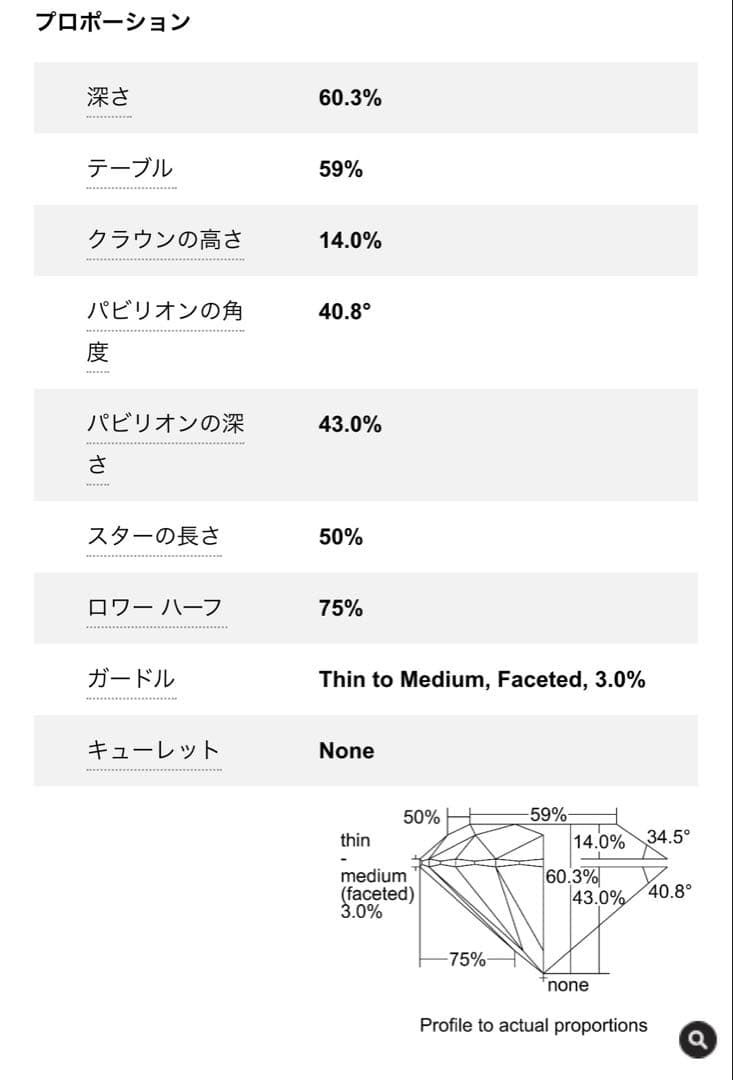Click the プロポーション section heading
The image size is (733, 1080).
[112, 22]
